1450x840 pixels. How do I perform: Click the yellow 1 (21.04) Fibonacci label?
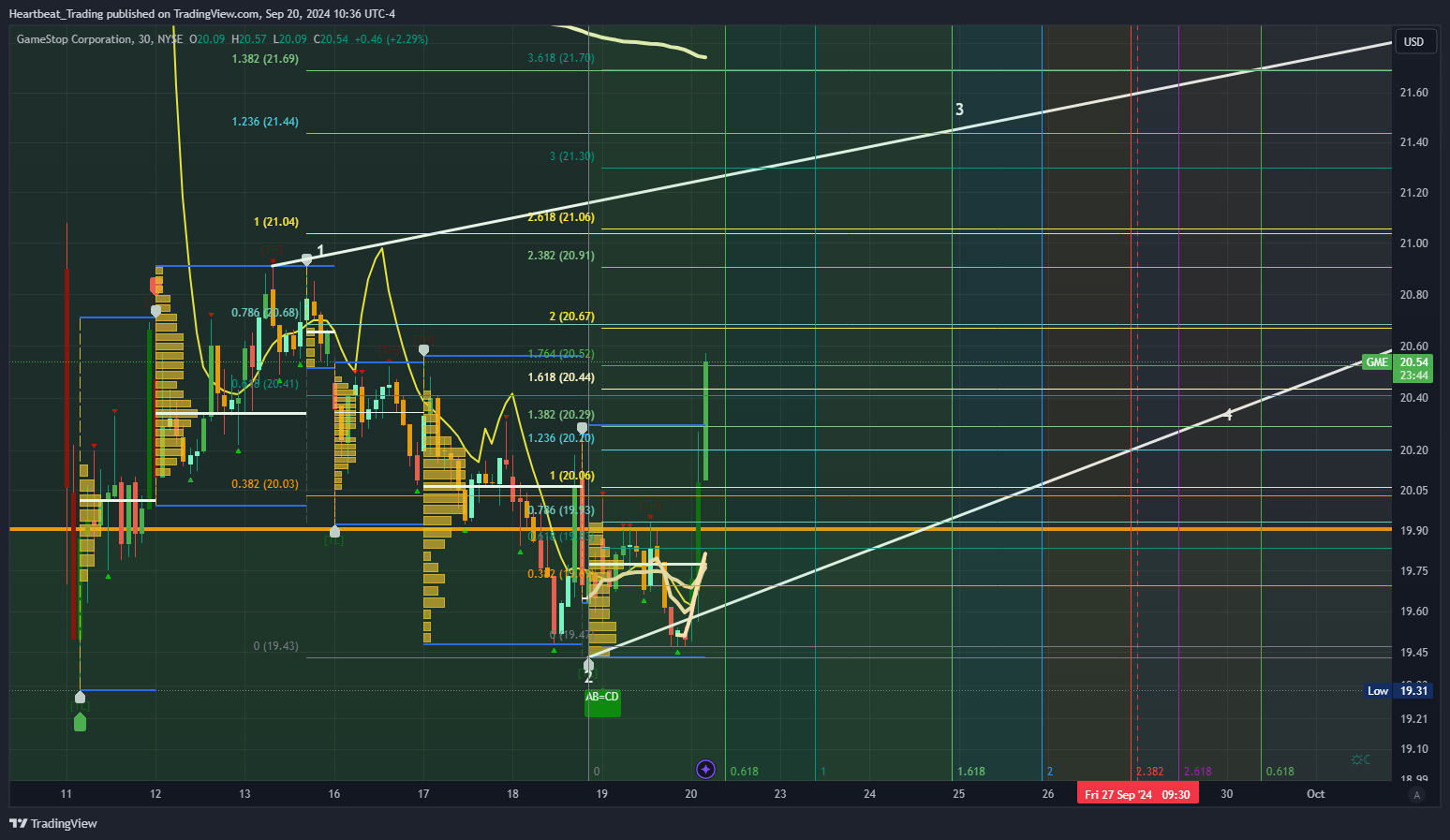(x=276, y=222)
